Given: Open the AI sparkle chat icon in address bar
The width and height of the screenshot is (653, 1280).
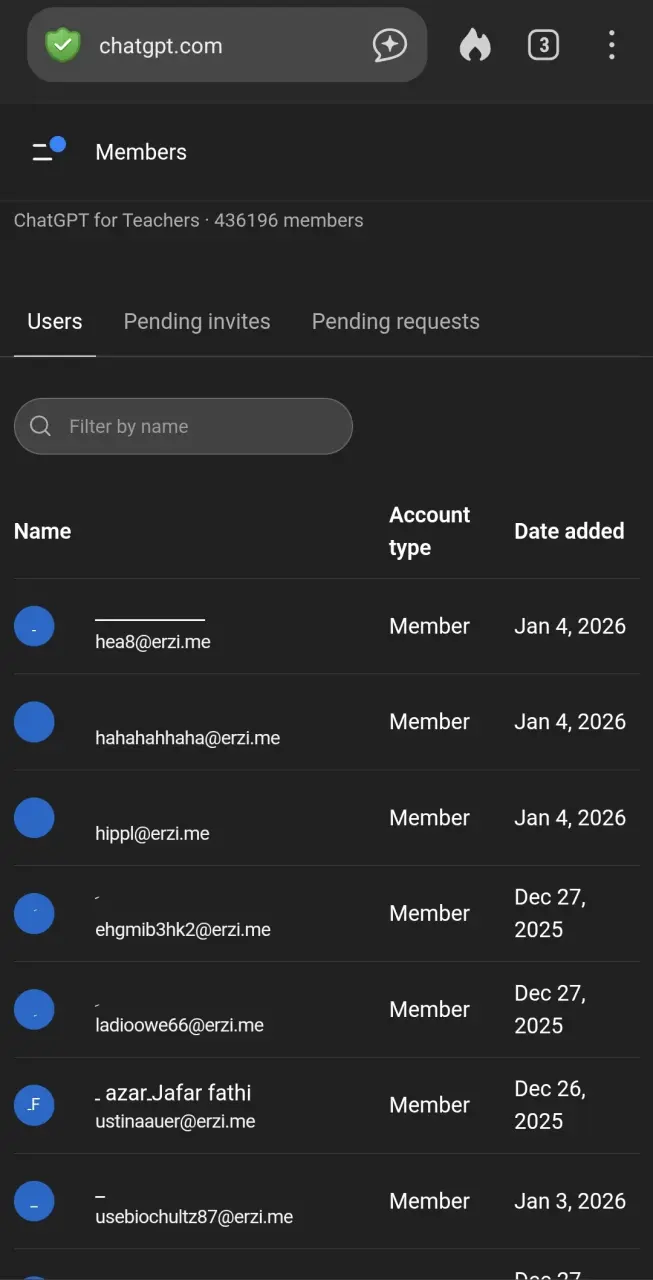Looking at the screenshot, I should pos(390,45).
